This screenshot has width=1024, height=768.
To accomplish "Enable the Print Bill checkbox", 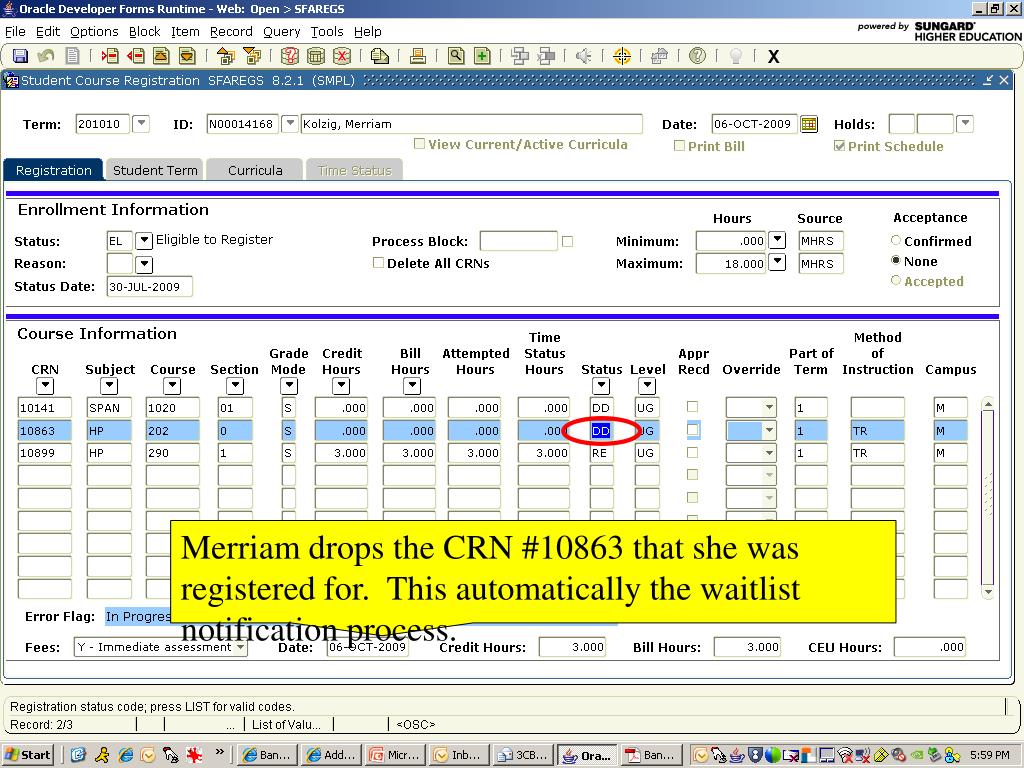I will (680, 146).
